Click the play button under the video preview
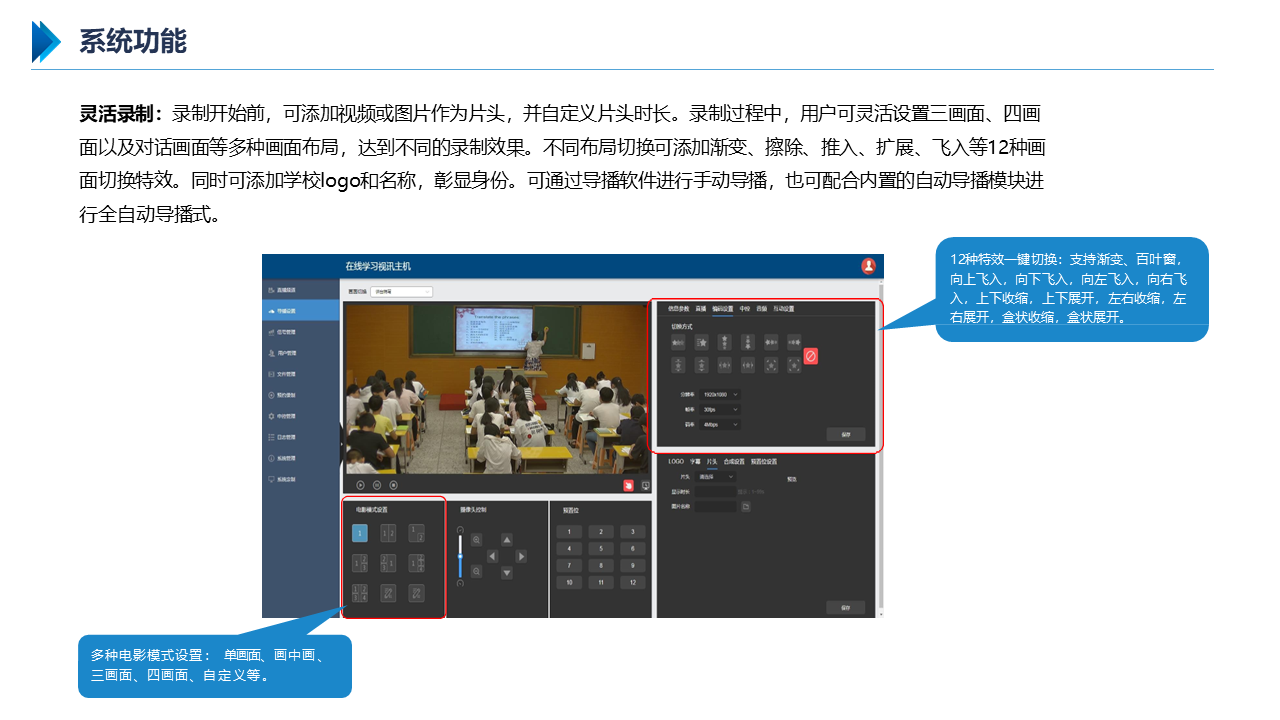The width and height of the screenshot is (1280, 720). (360, 485)
